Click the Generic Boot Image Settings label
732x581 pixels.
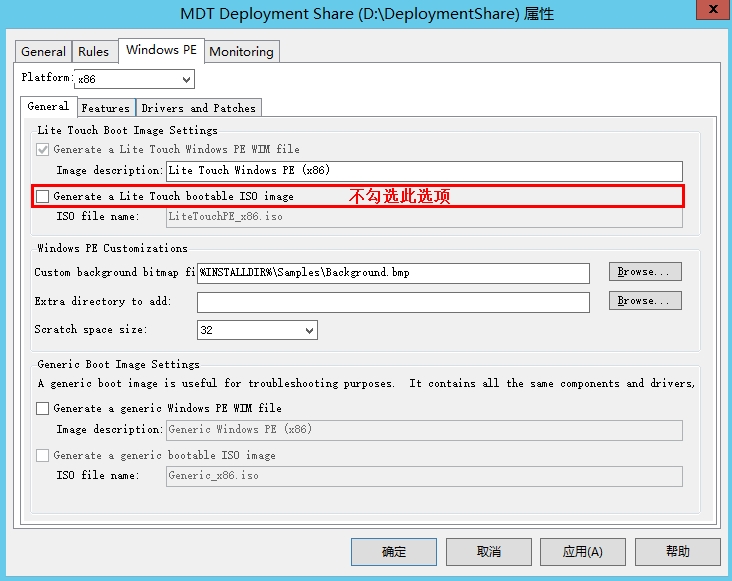(119, 364)
